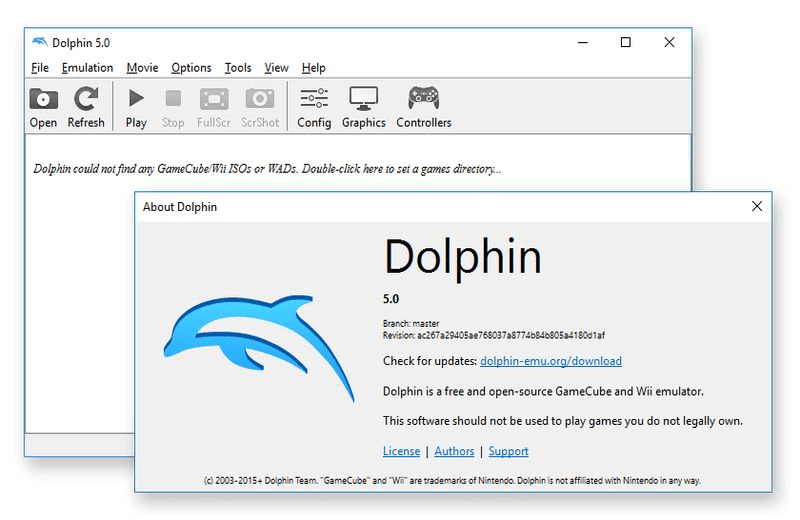The image size is (800, 520).
Task: Click the 'Branch: master' text
Action: pos(411,324)
